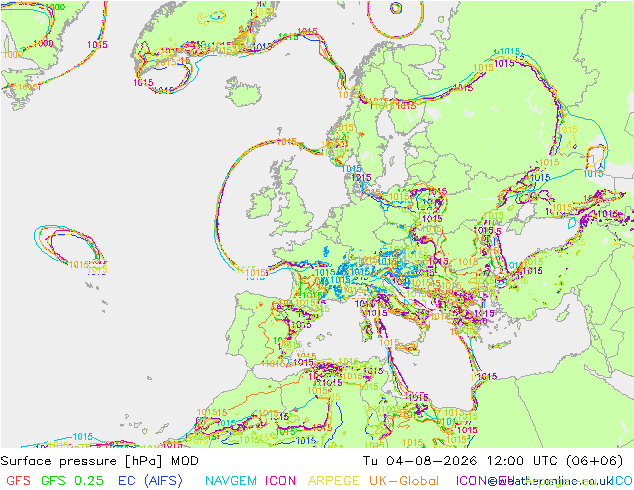The image size is (634, 490).
Task: Click the red GFS legend label
Action: 18,480
